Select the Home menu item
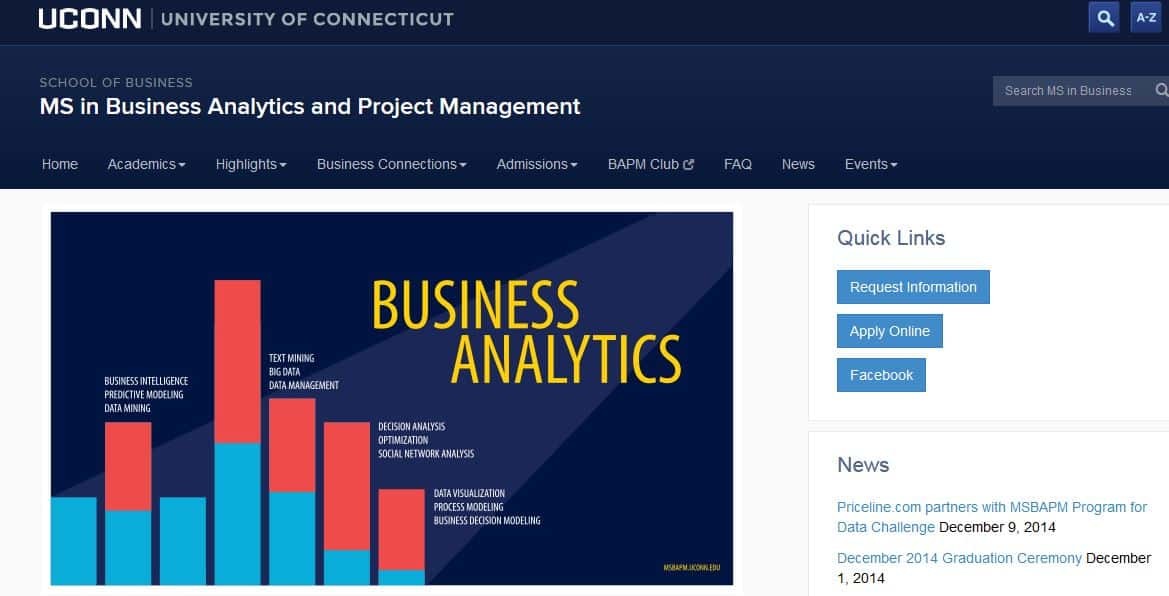The width and height of the screenshot is (1169, 596). 59,164
